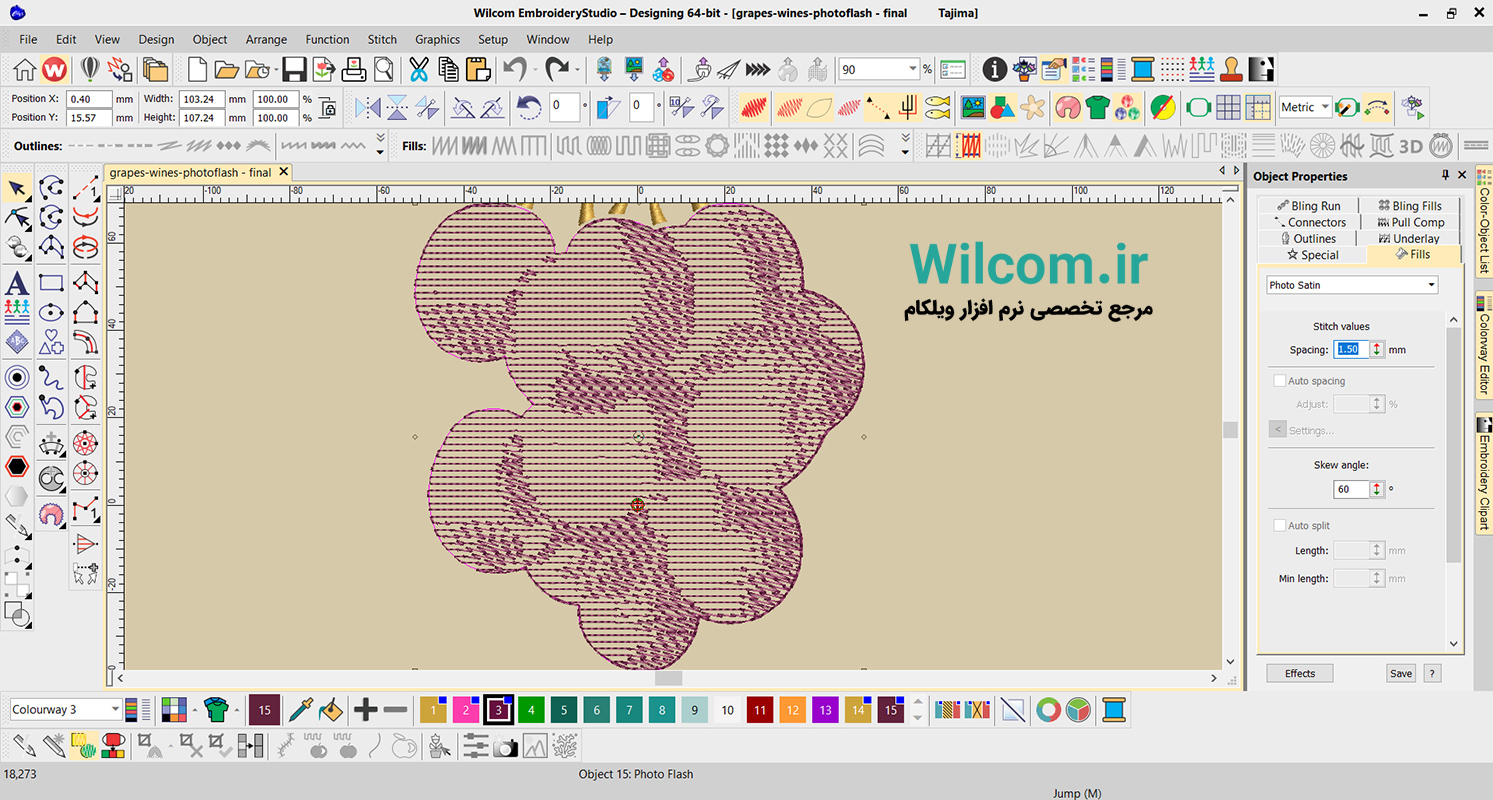Click the Open folder icon

(227, 69)
